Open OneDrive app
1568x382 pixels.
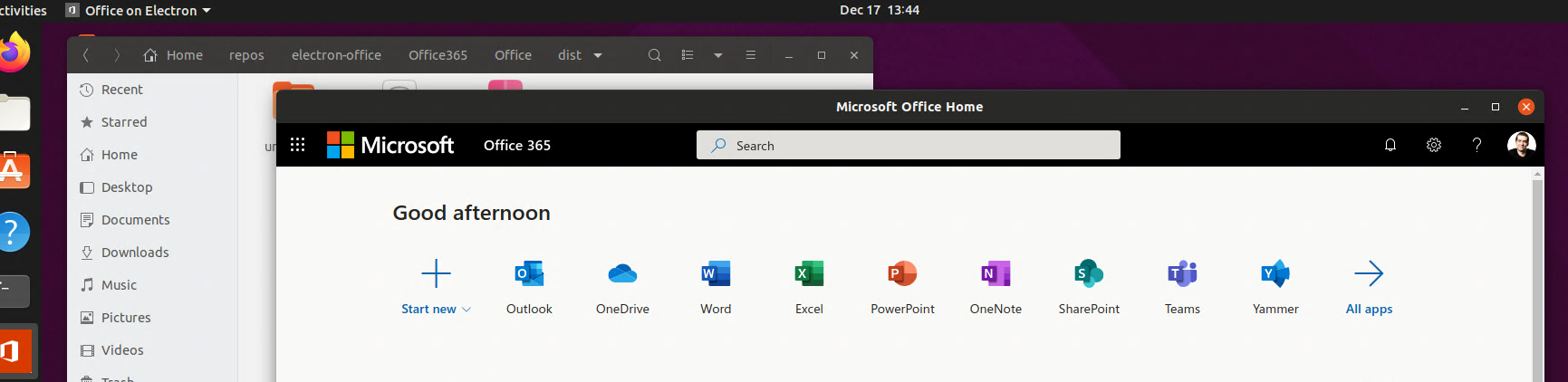(x=622, y=288)
